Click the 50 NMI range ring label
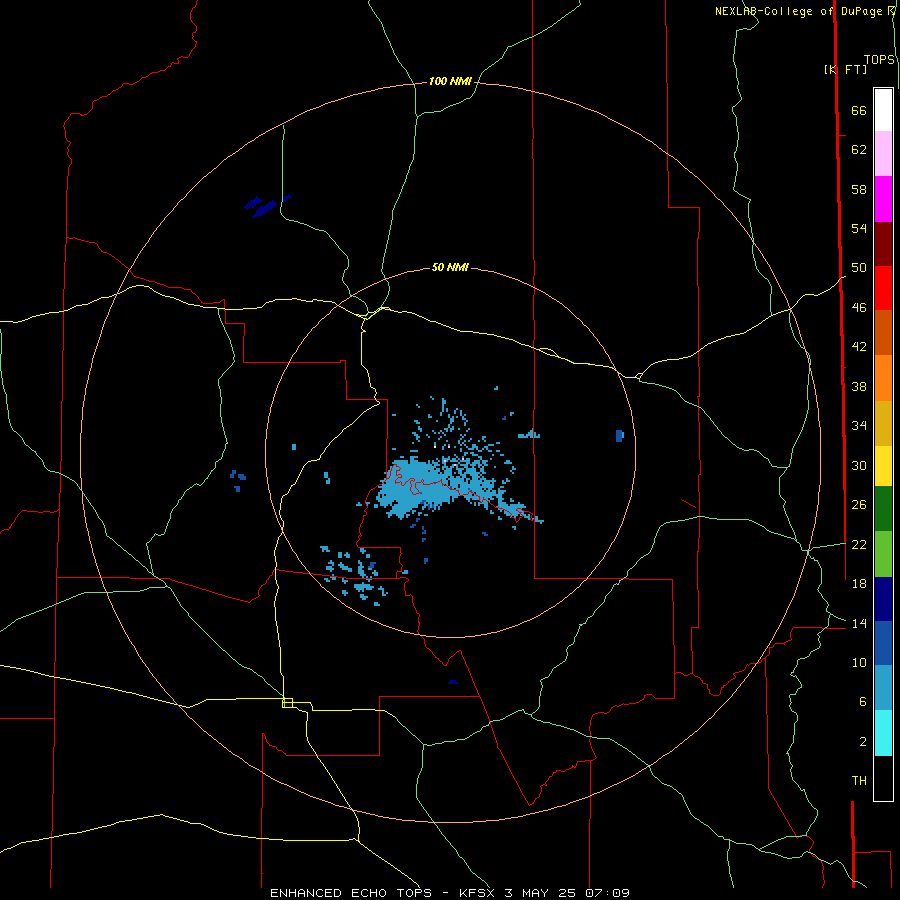Image resolution: width=900 pixels, height=900 pixels. 450,267
